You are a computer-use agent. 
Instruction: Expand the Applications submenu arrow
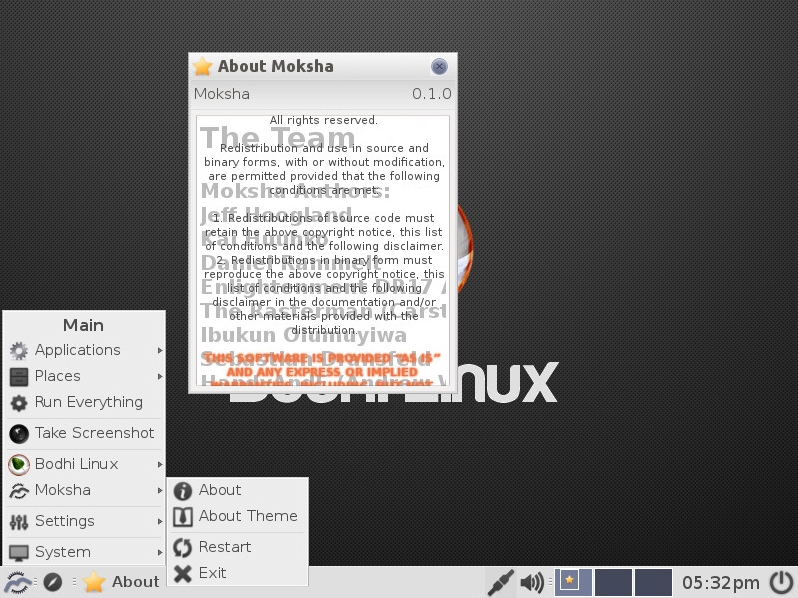160,351
